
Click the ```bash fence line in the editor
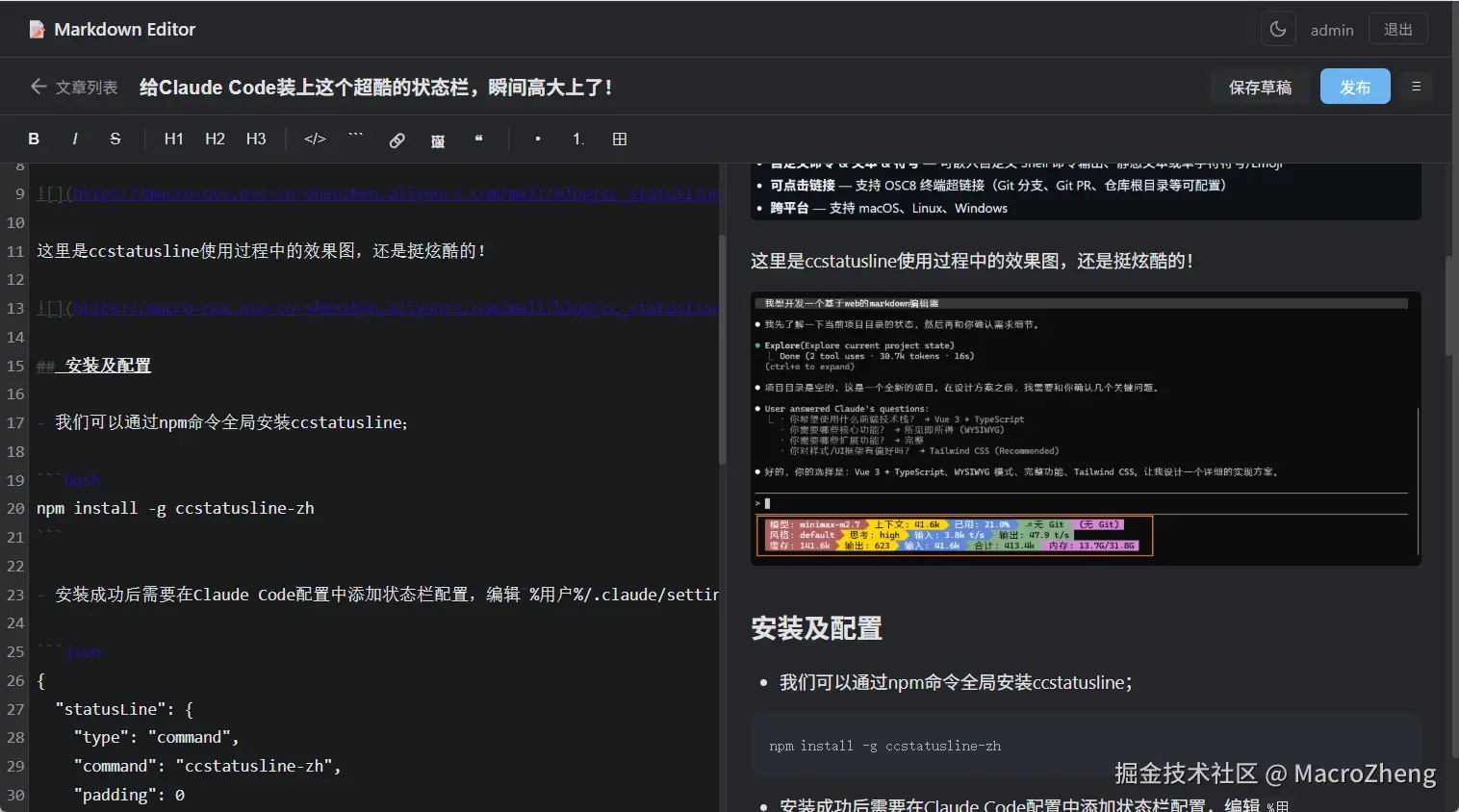(68, 480)
